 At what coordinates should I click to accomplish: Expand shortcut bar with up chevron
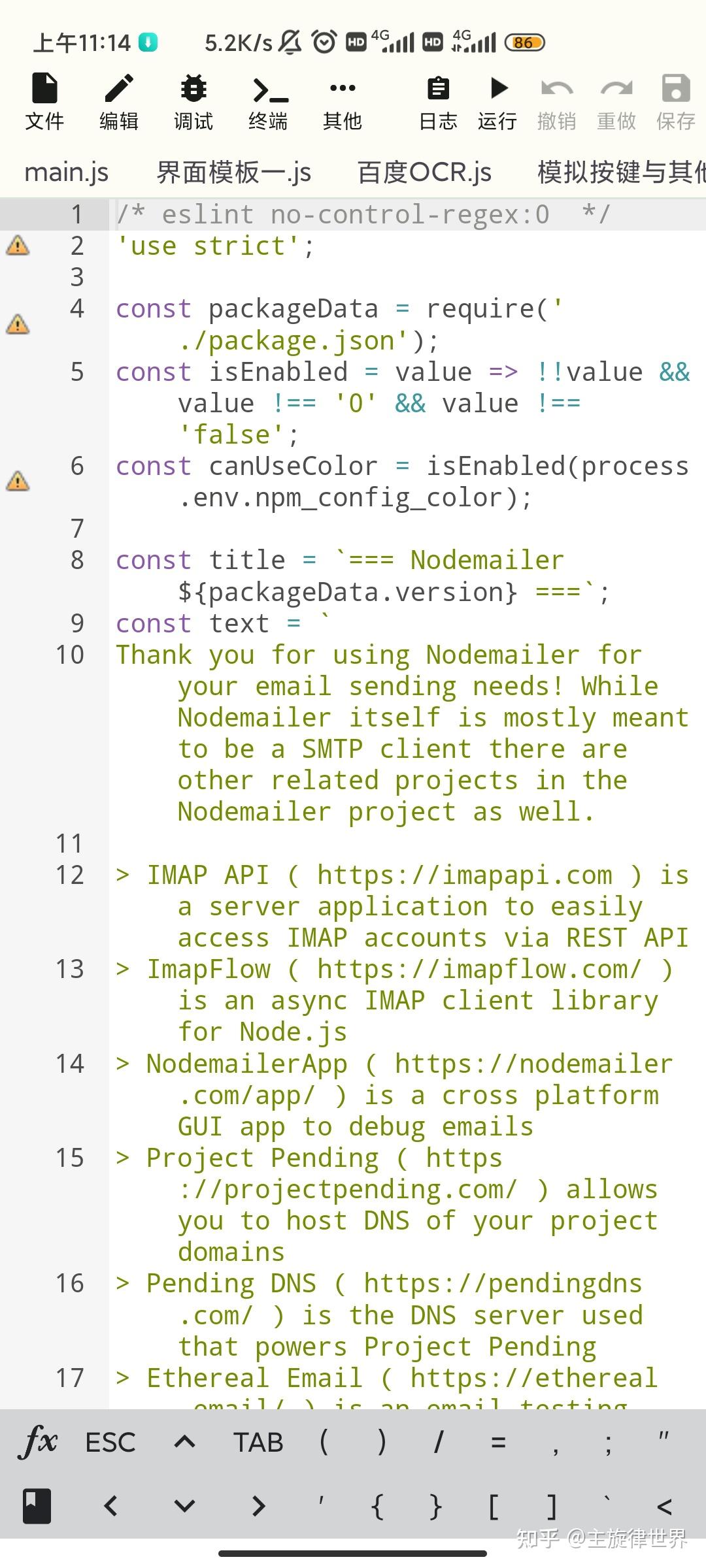pyautogui.click(x=185, y=1443)
